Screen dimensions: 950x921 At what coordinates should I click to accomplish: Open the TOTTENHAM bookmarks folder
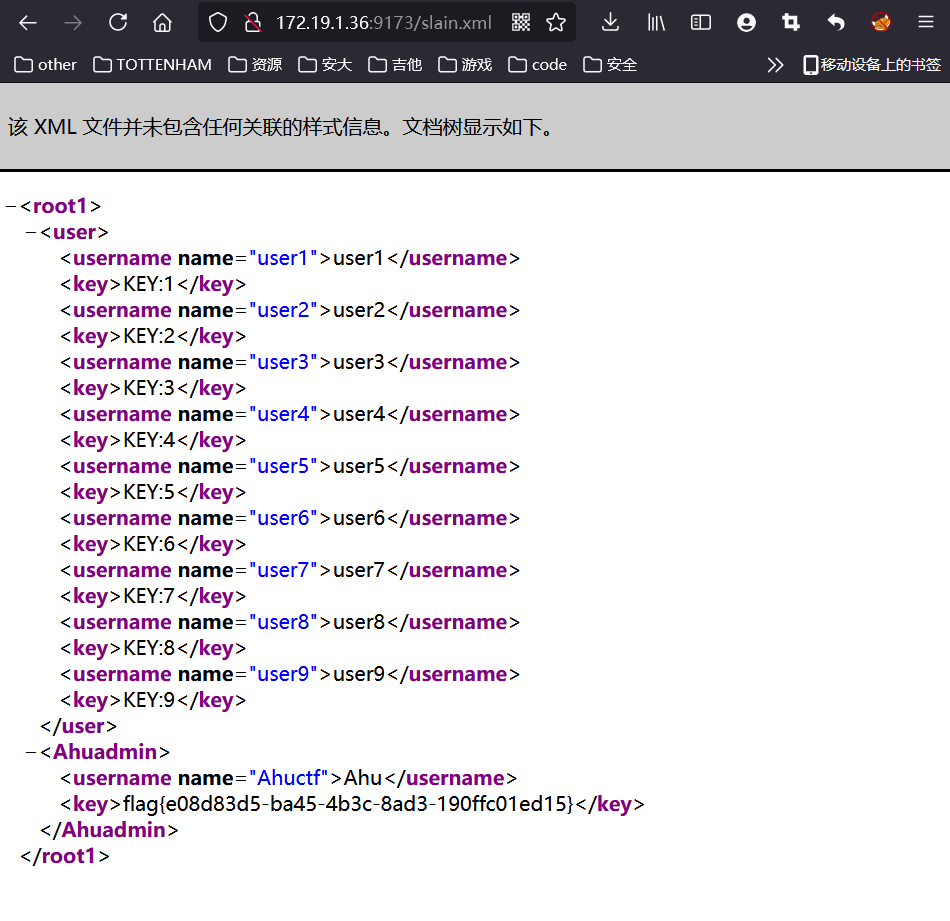tap(153, 65)
